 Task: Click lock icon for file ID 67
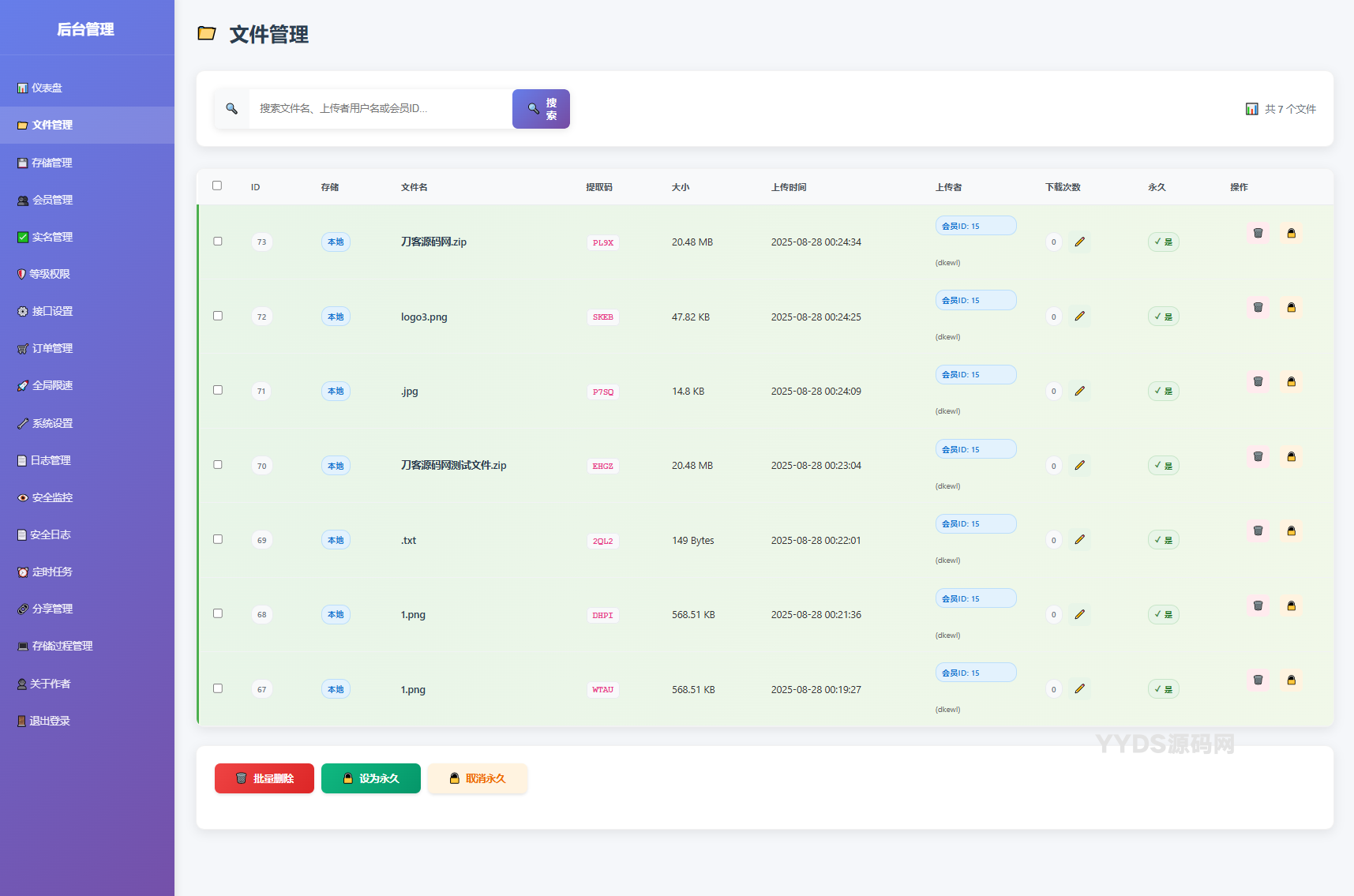click(1291, 680)
